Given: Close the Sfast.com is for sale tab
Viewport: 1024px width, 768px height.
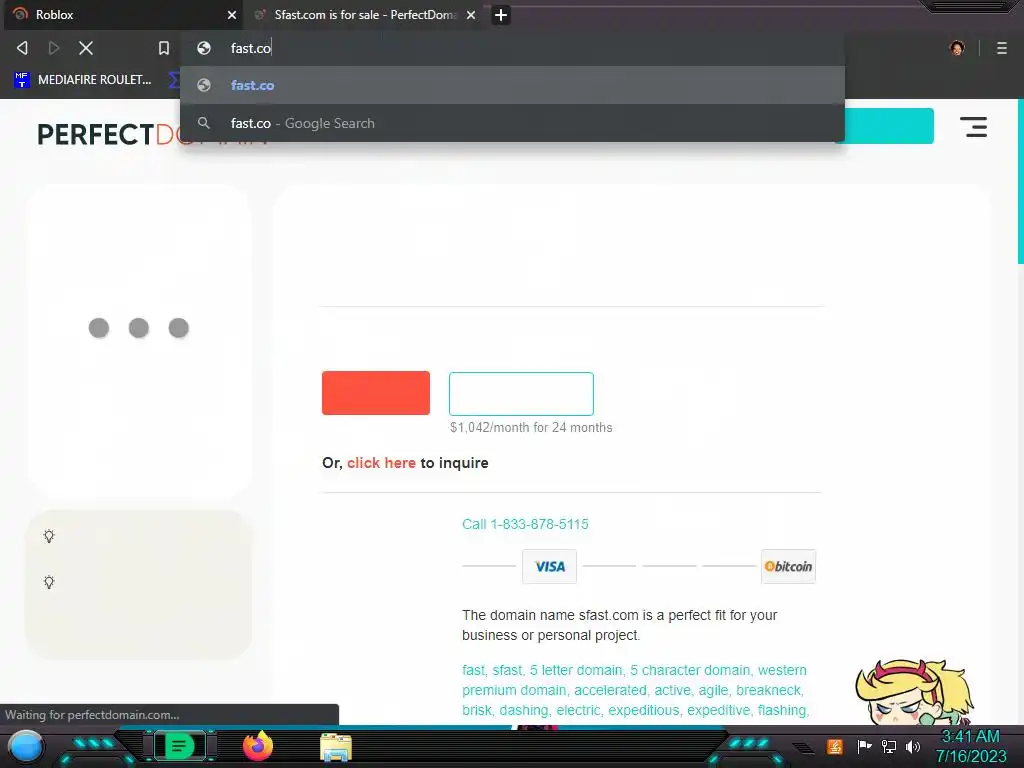Looking at the screenshot, I should 471,14.
